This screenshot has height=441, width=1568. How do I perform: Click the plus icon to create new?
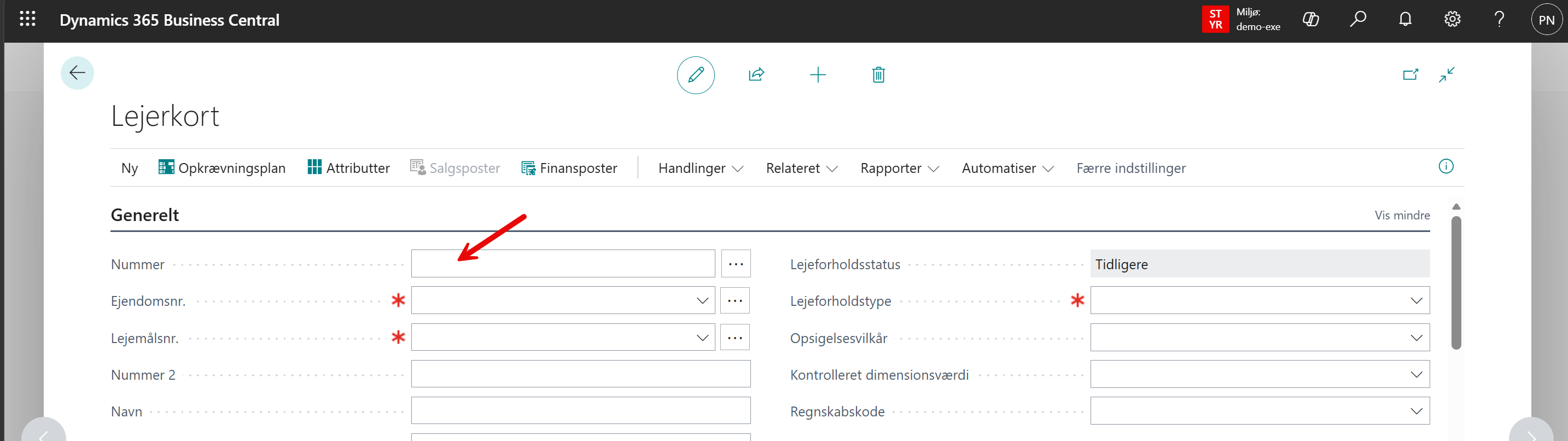pyautogui.click(x=818, y=75)
